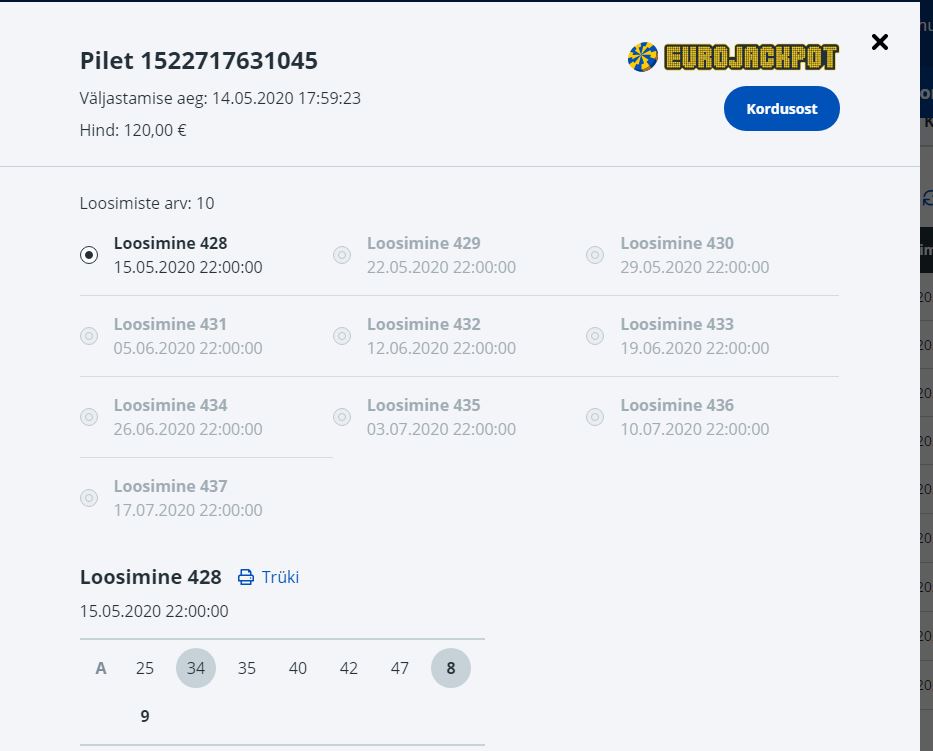Image resolution: width=933 pixels, height=751 pixels.
Task: Click the highlighted bonus number 8
Action: (x=451, y=668)
